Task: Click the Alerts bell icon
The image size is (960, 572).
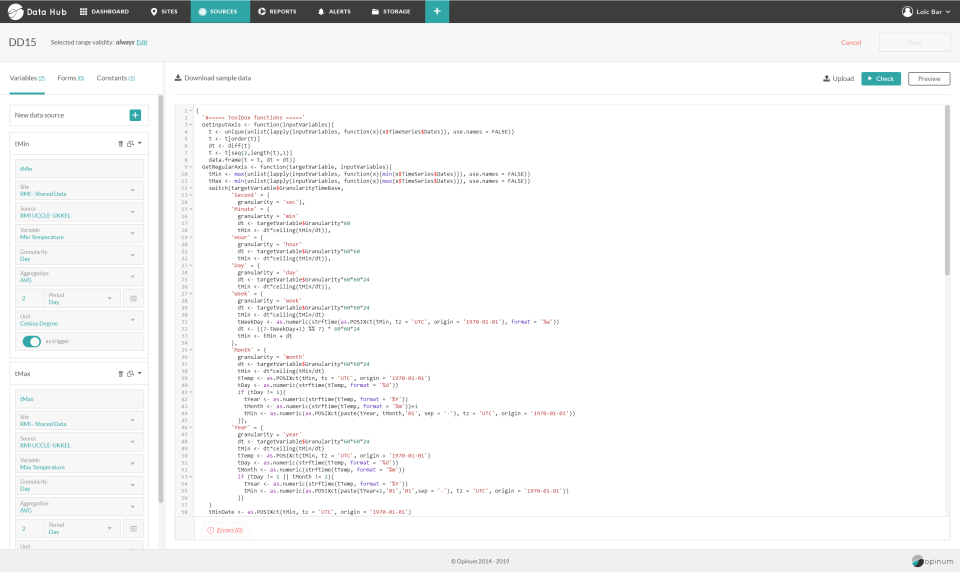Action: [x=321, y=12]
